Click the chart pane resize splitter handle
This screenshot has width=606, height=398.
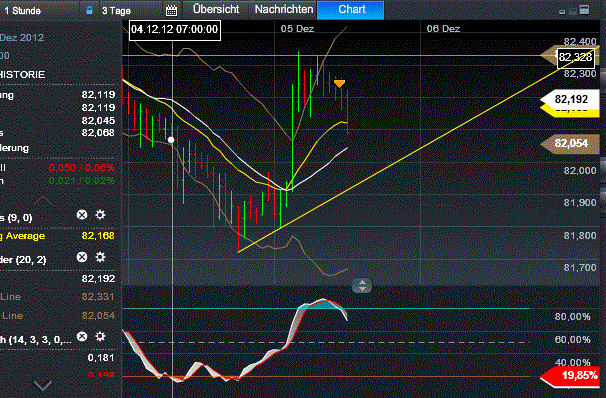362,286
